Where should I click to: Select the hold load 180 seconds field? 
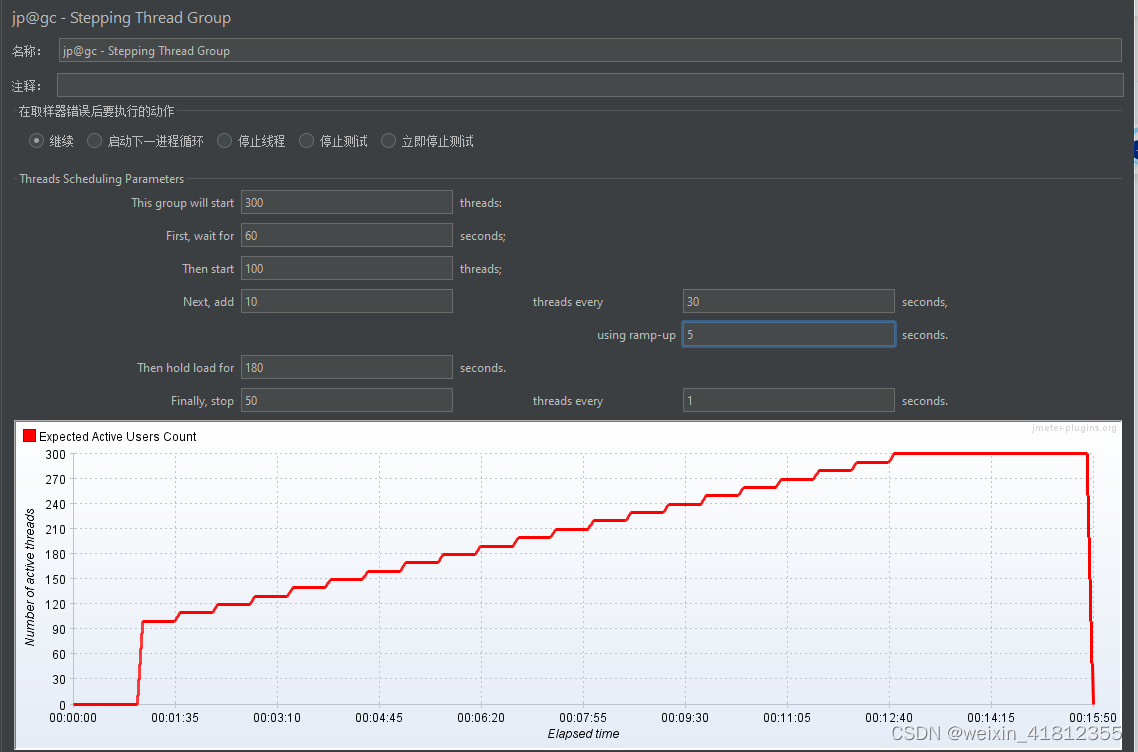[x=346, y=367]
